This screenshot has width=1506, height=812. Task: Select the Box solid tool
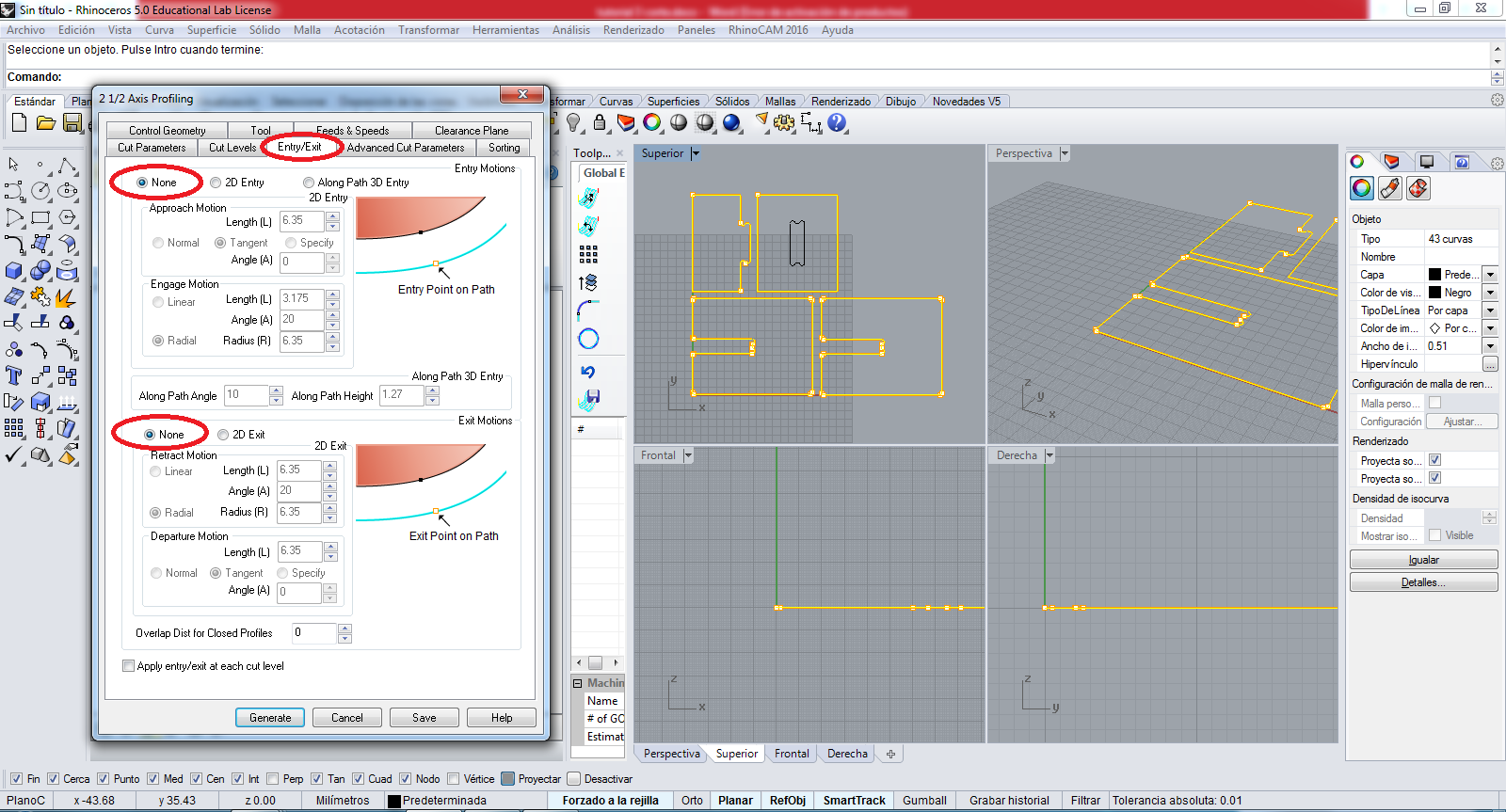(14, 271)
